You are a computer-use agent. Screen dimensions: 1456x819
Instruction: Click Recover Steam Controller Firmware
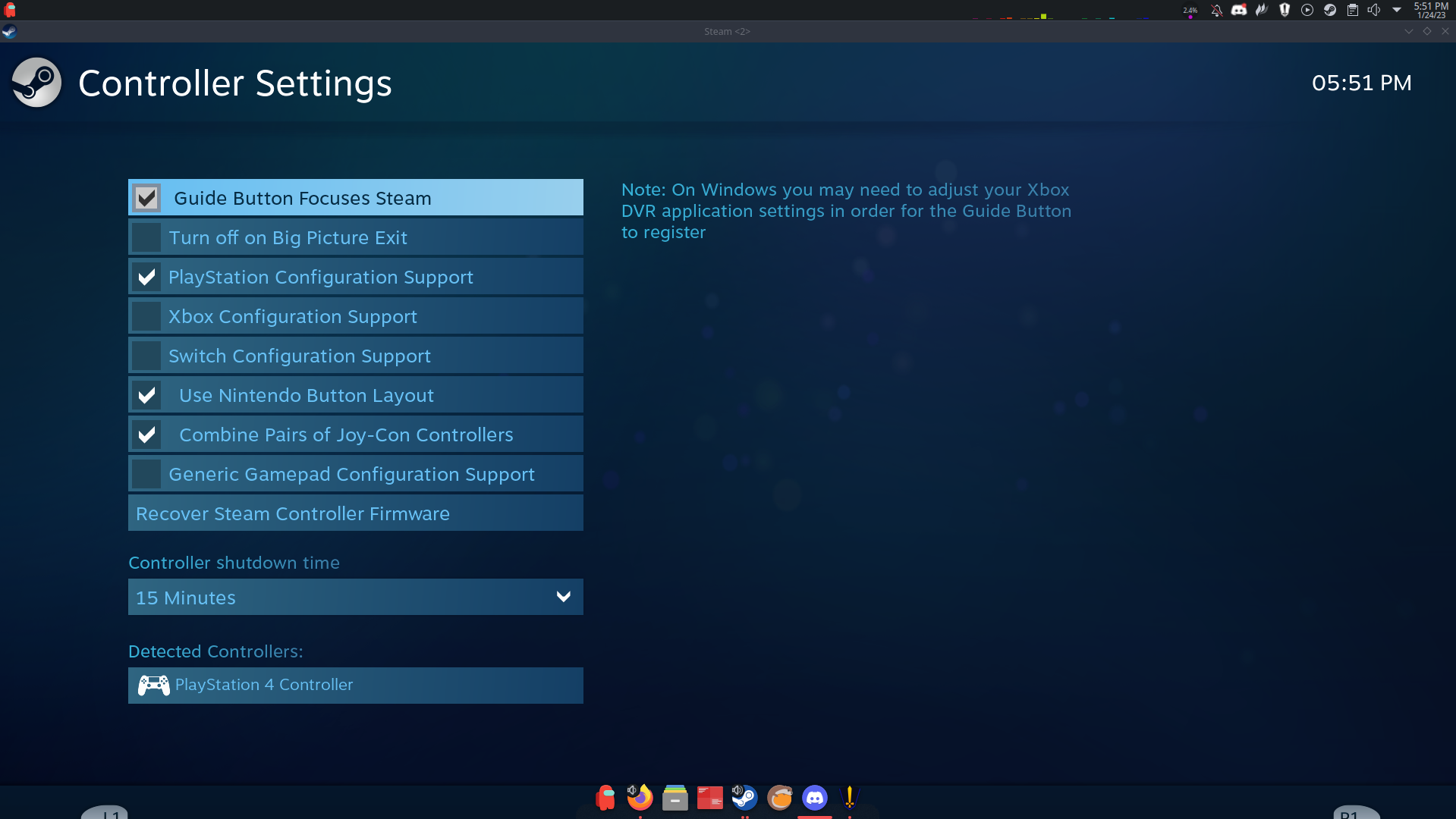click(356, 513)
